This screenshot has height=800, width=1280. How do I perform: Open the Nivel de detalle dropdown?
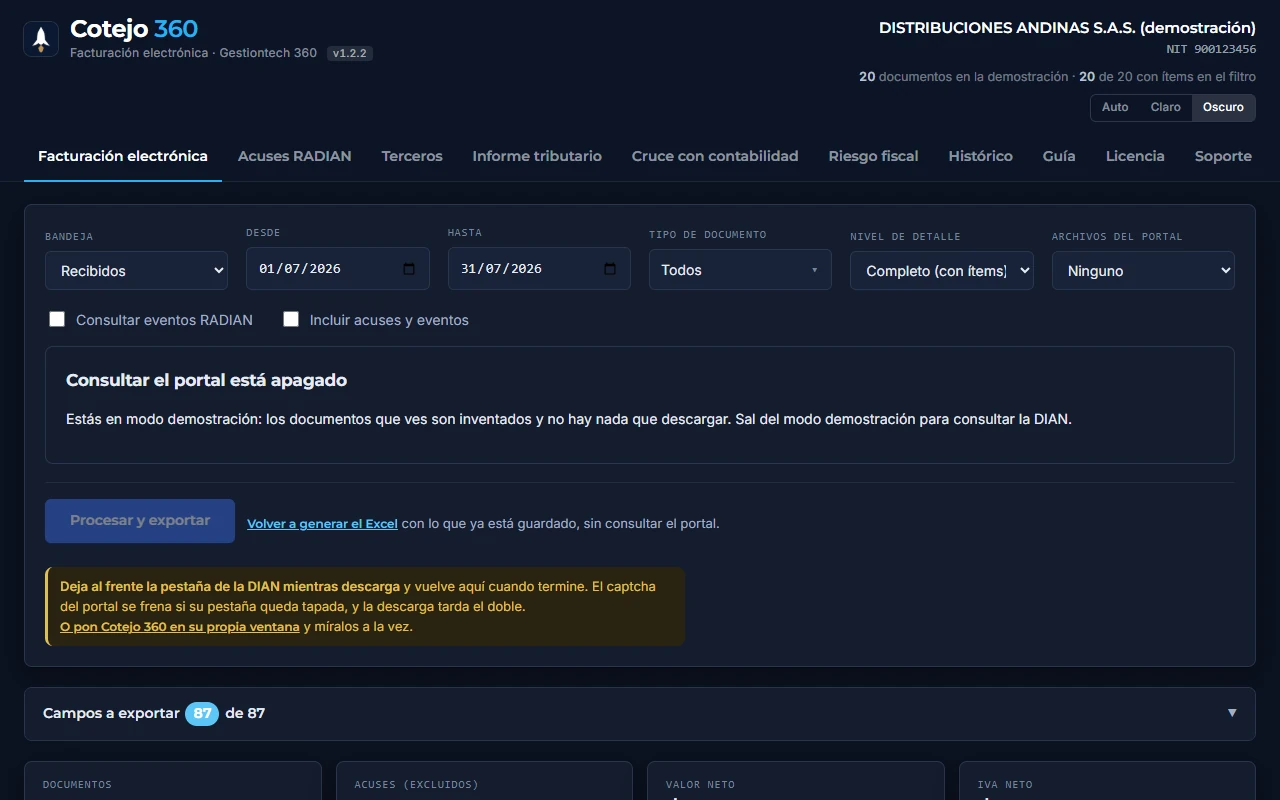942,270
